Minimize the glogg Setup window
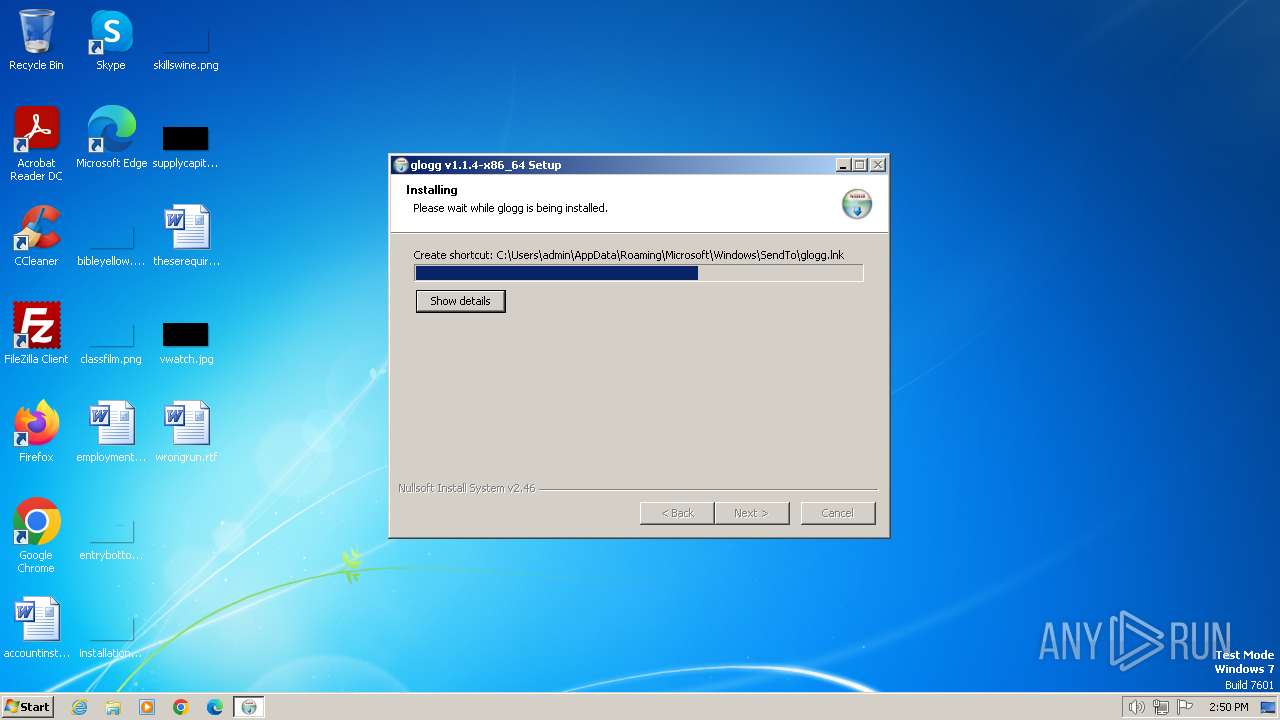This screenshot has height=720, width=1280. (x=843, y=165)
